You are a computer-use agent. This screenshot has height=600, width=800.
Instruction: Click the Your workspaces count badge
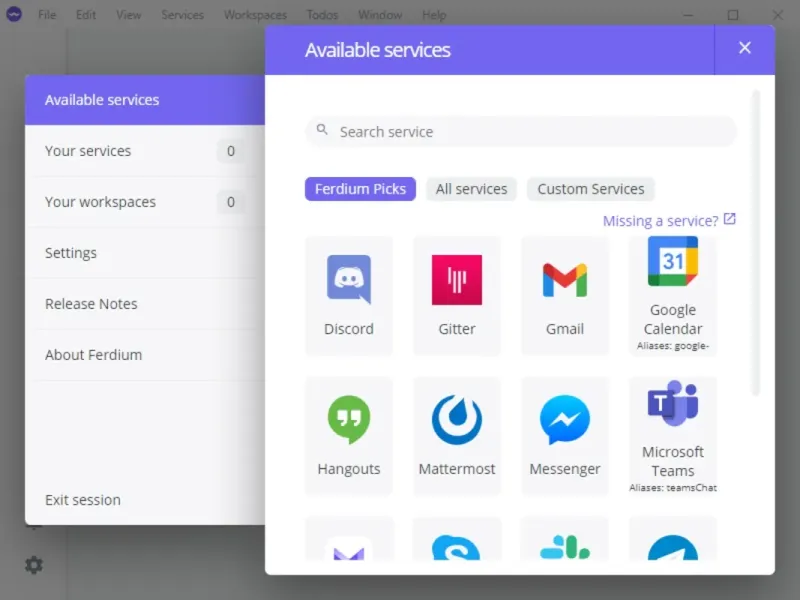tap(231, 202)
